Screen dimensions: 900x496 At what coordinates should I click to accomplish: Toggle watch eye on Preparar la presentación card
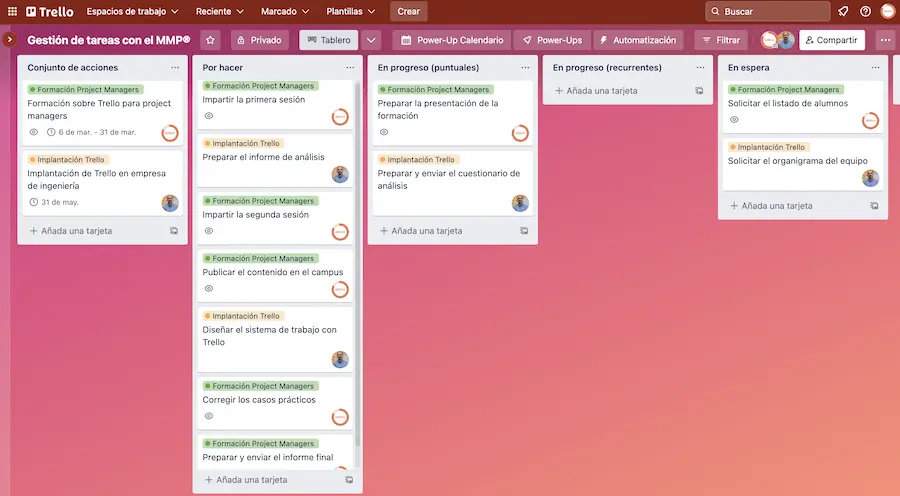[384, 132]
